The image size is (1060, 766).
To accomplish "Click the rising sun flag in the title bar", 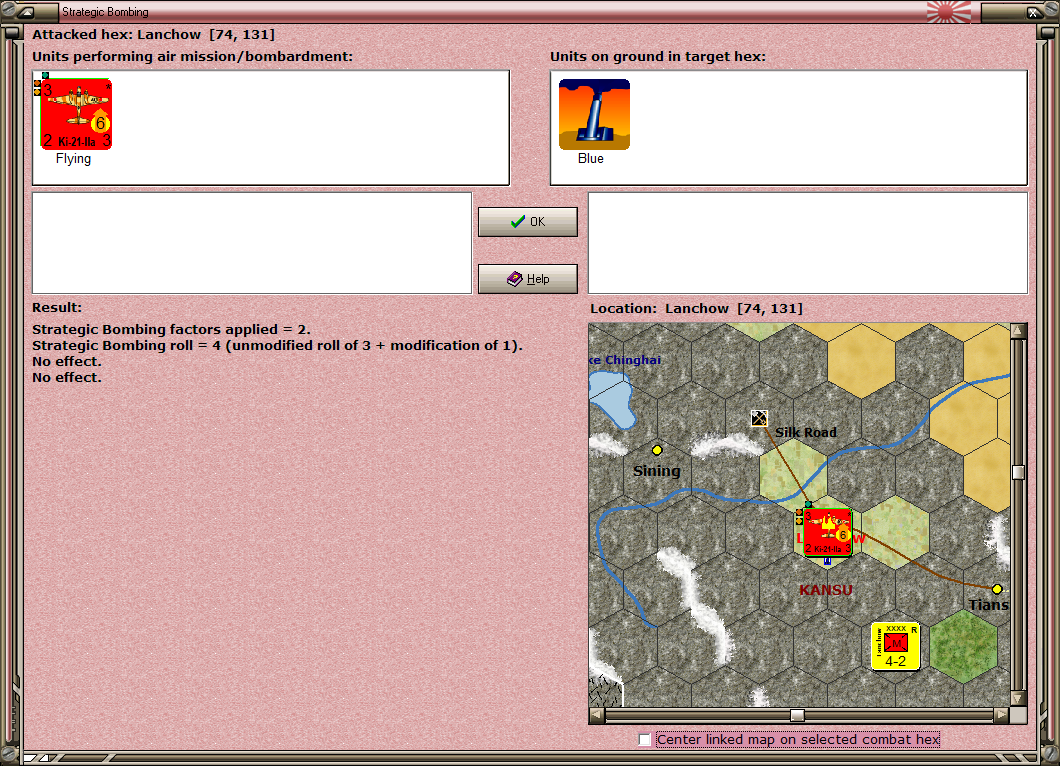I will 948,12.
